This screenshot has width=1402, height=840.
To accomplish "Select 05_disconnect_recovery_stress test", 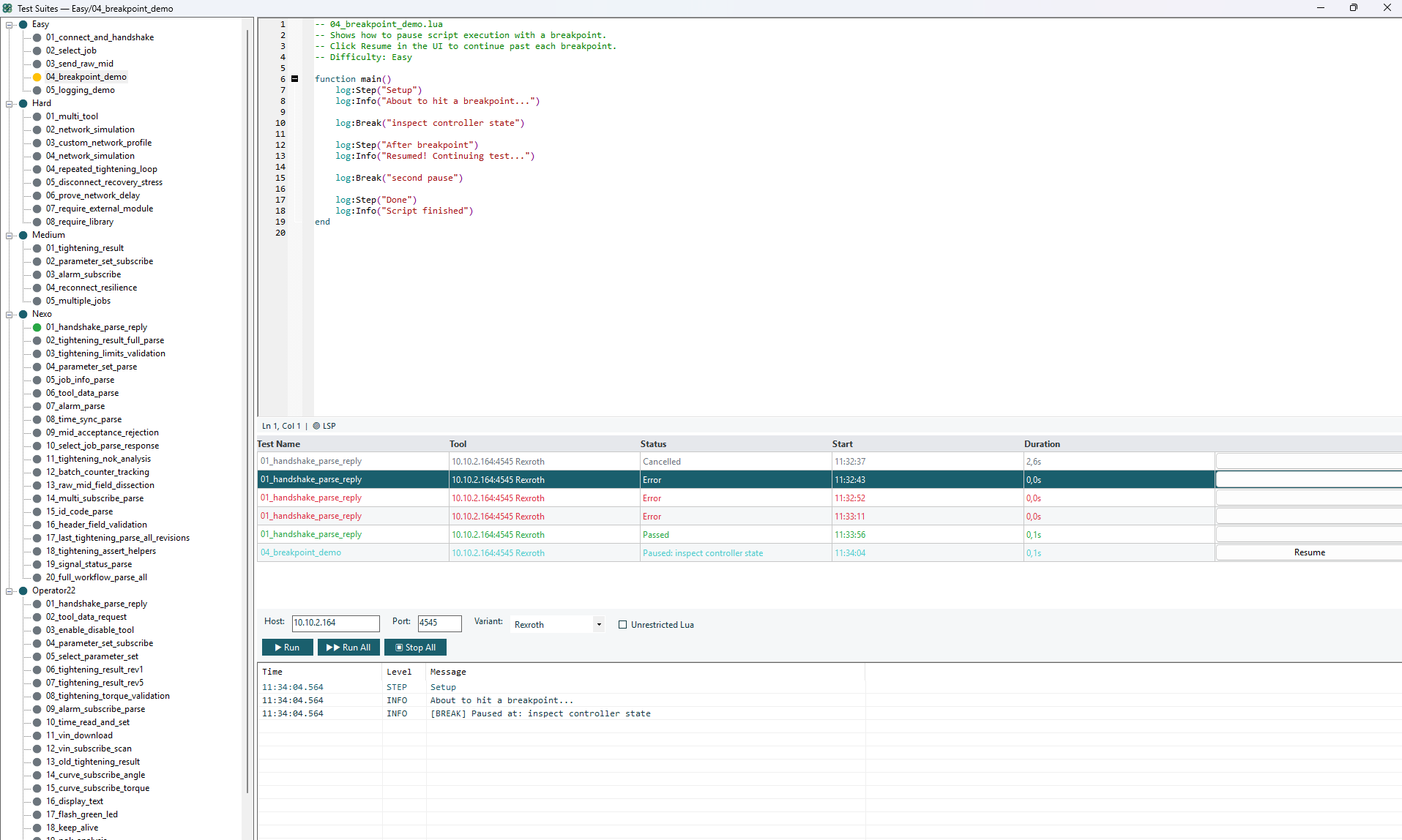I will (104, 182).
